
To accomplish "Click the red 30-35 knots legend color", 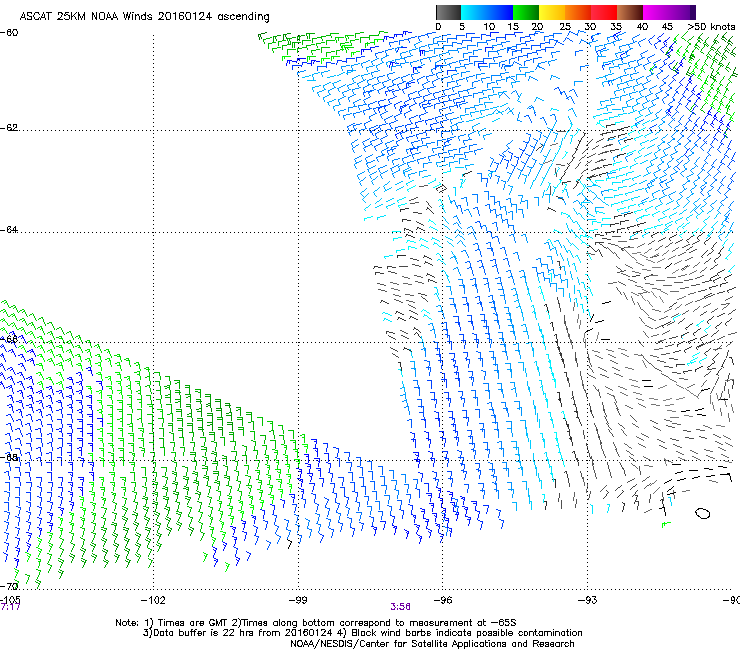I will 604,12.
